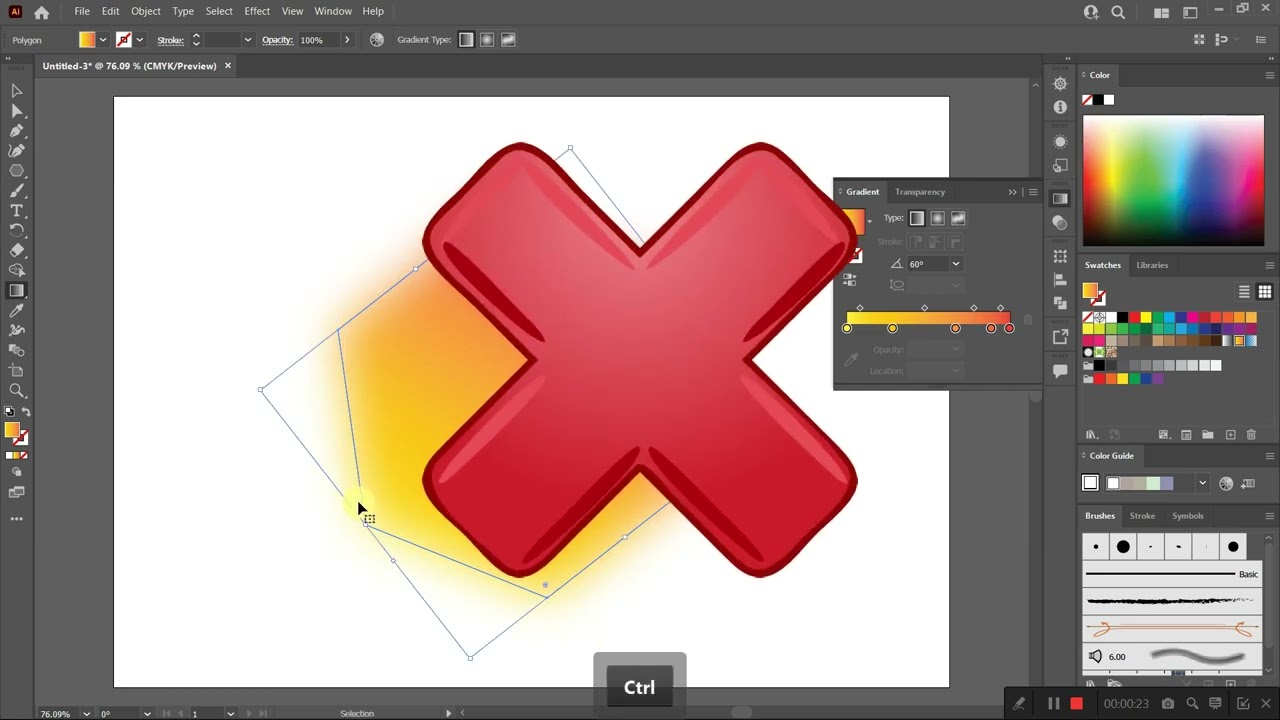Viewport: 1280px width, 720px height.
Task: Set Freeform gradient type in Gradient panel
Action: (958, 218)
